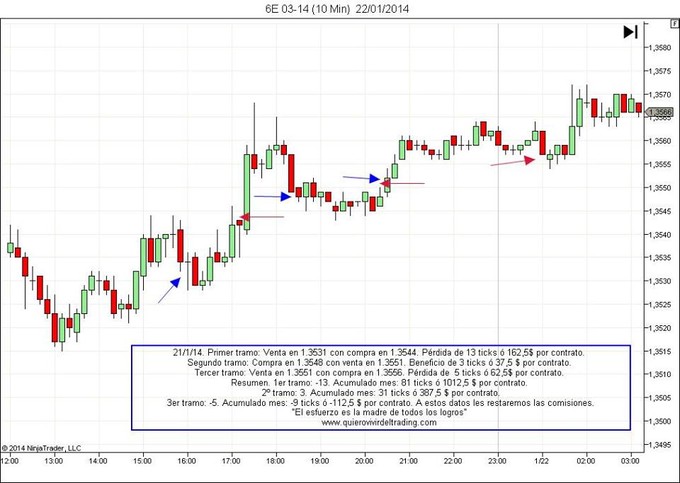Select the blue-bordered trade summary text box
This screenshot has height=483, width=680.
[380, 387]
